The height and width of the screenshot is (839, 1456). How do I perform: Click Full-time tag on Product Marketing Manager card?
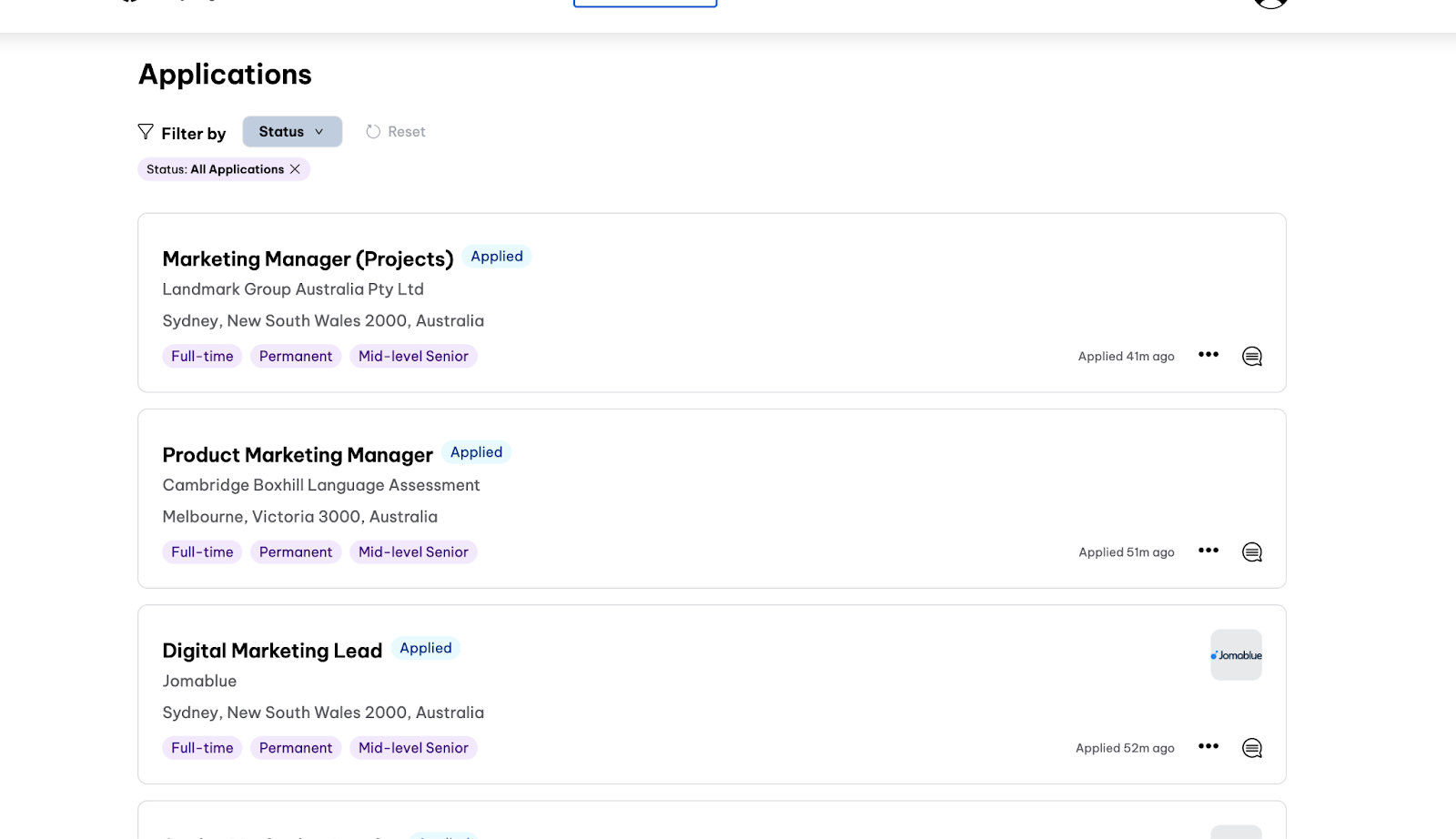tap(202, 552)
